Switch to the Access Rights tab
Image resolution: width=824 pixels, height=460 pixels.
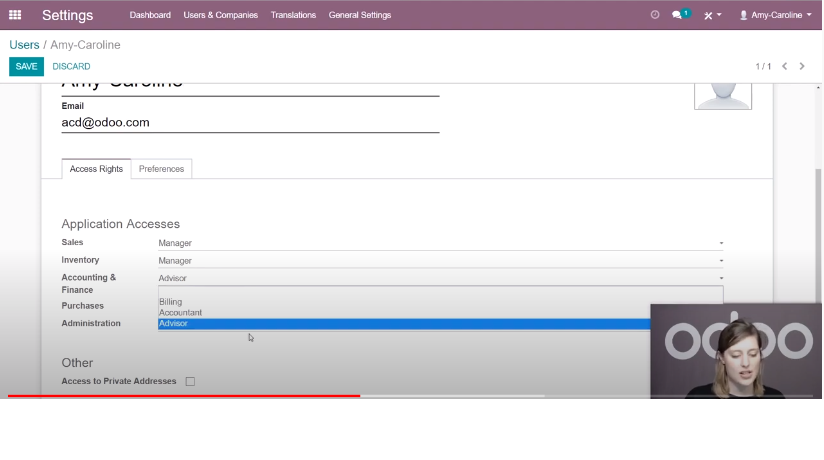(96, 169)
